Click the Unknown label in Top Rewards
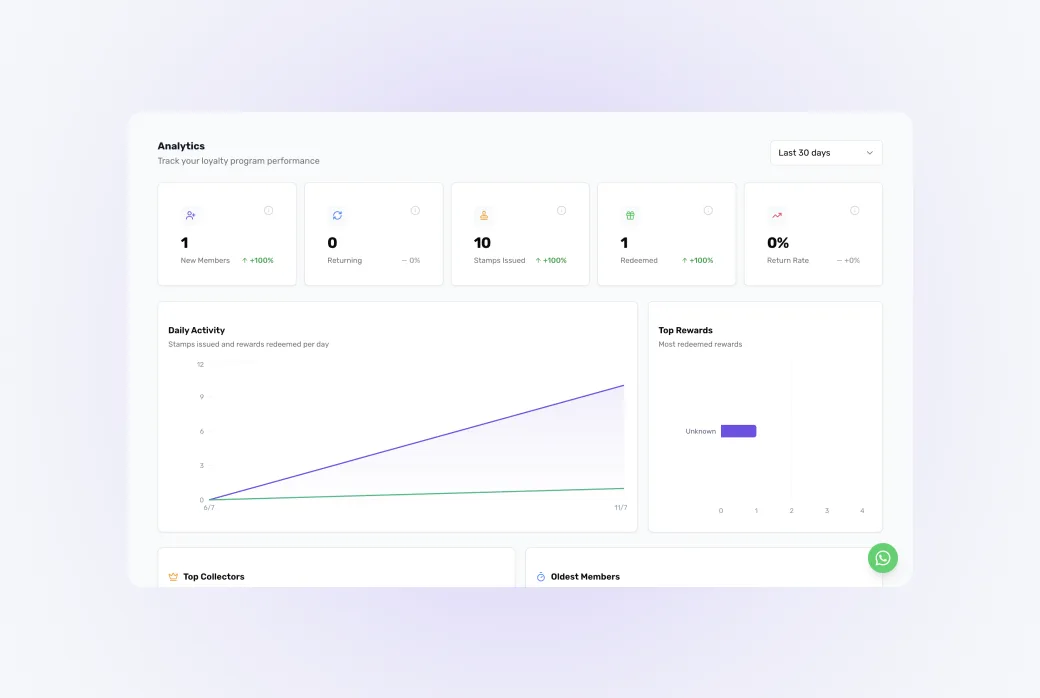 pos(700,431)
